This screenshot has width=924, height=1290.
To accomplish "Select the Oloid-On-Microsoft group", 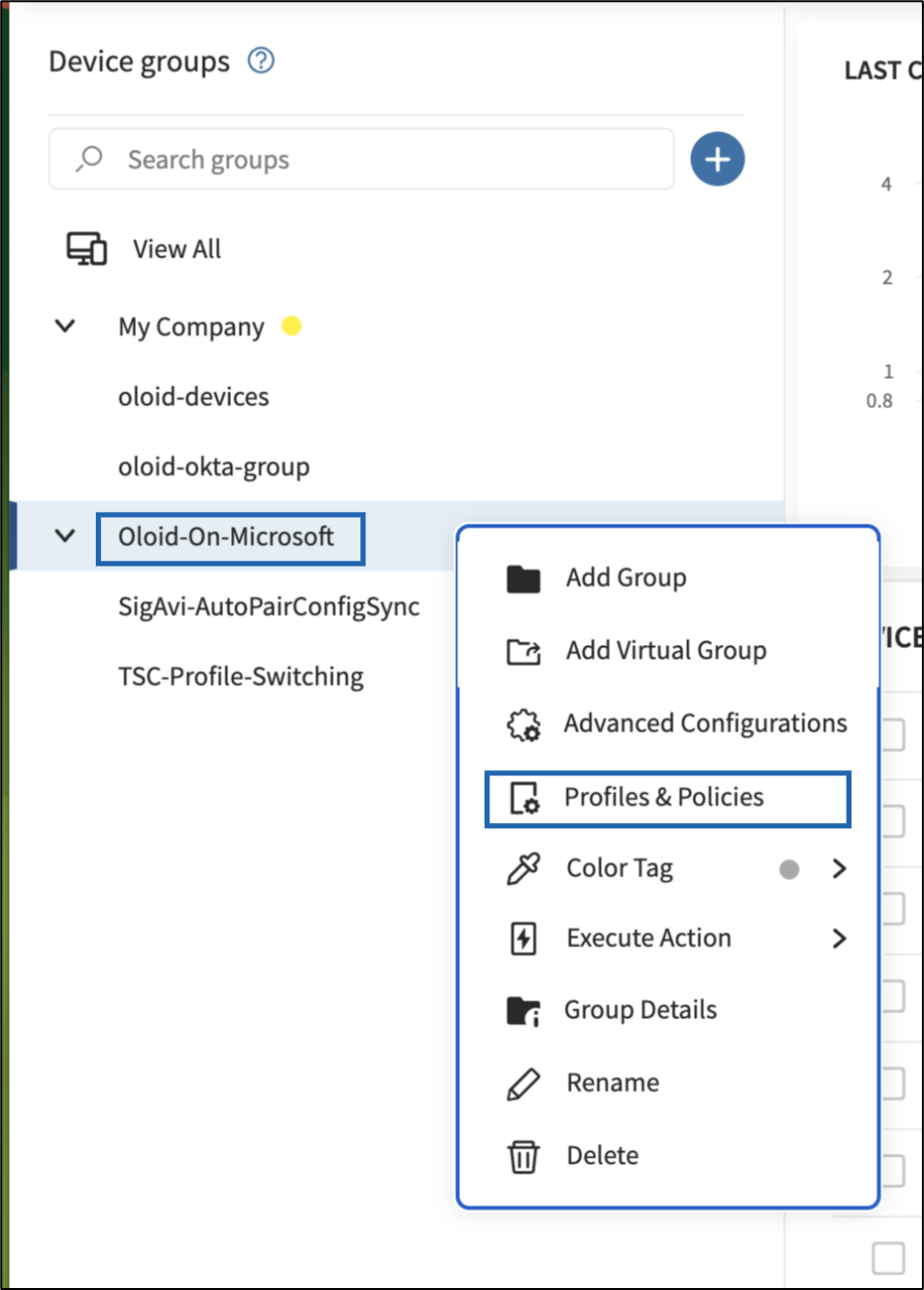I will coord(226,536).
